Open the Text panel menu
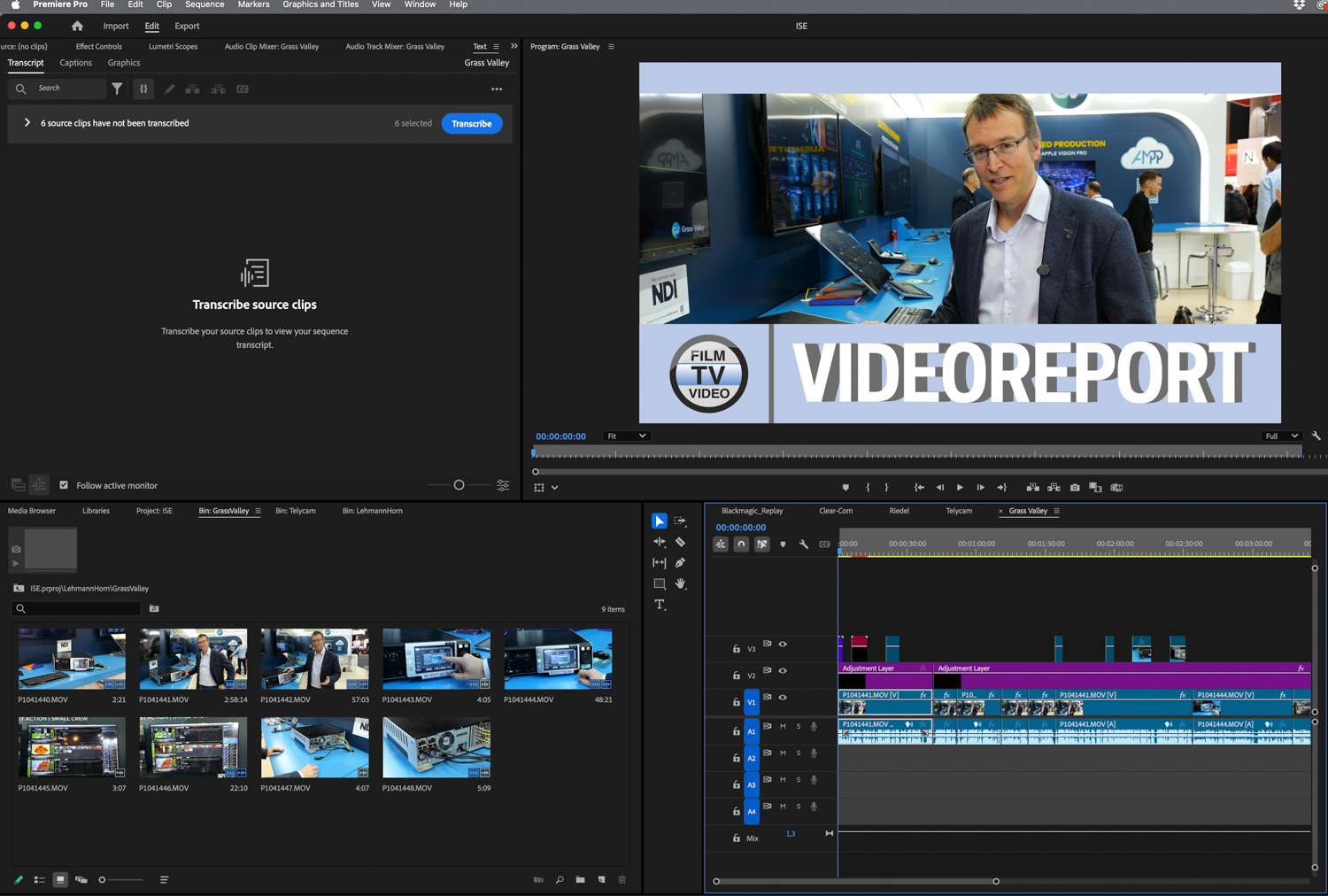The width and height of the screenshot is (1328, 896). click(x=496, y=47)
